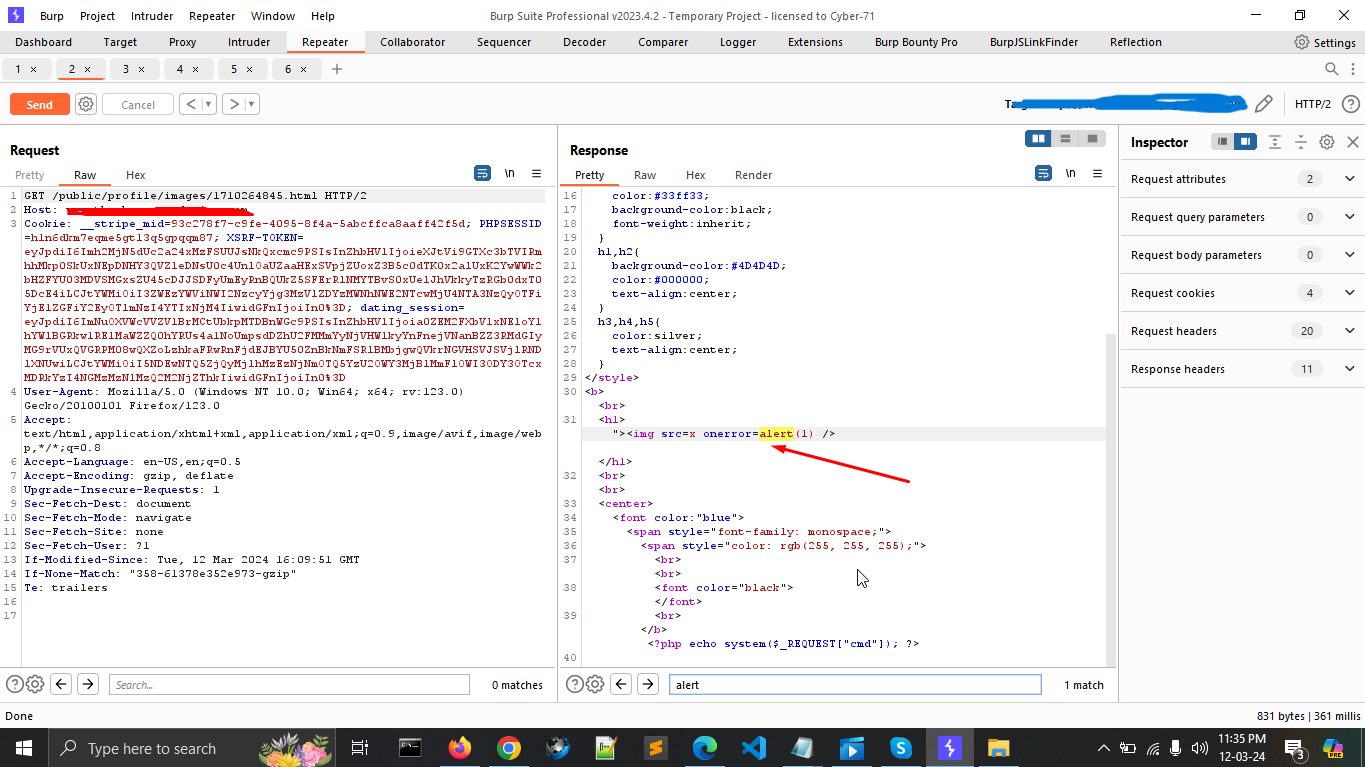Toggle non-printable characters in Response editor
The image size is (1365, 767).
click(x=1070, y=173)
